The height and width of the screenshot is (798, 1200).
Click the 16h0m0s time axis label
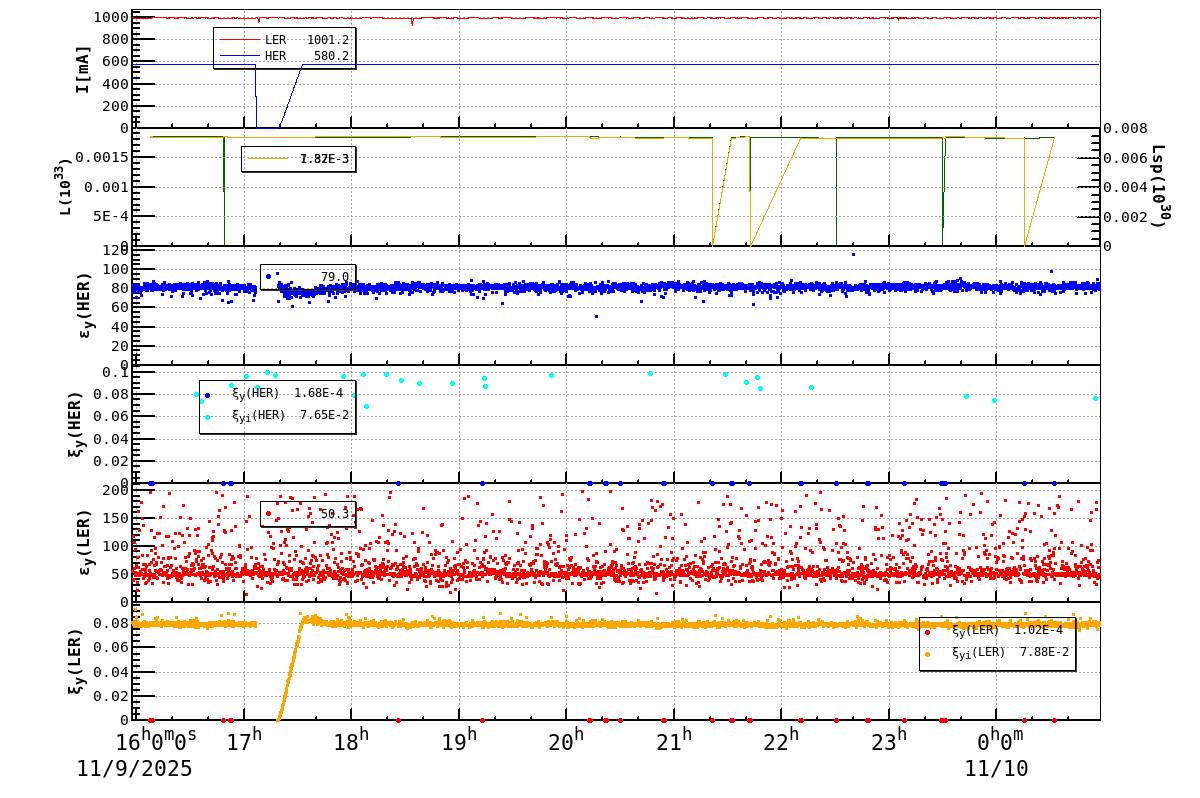pos(157,742)
